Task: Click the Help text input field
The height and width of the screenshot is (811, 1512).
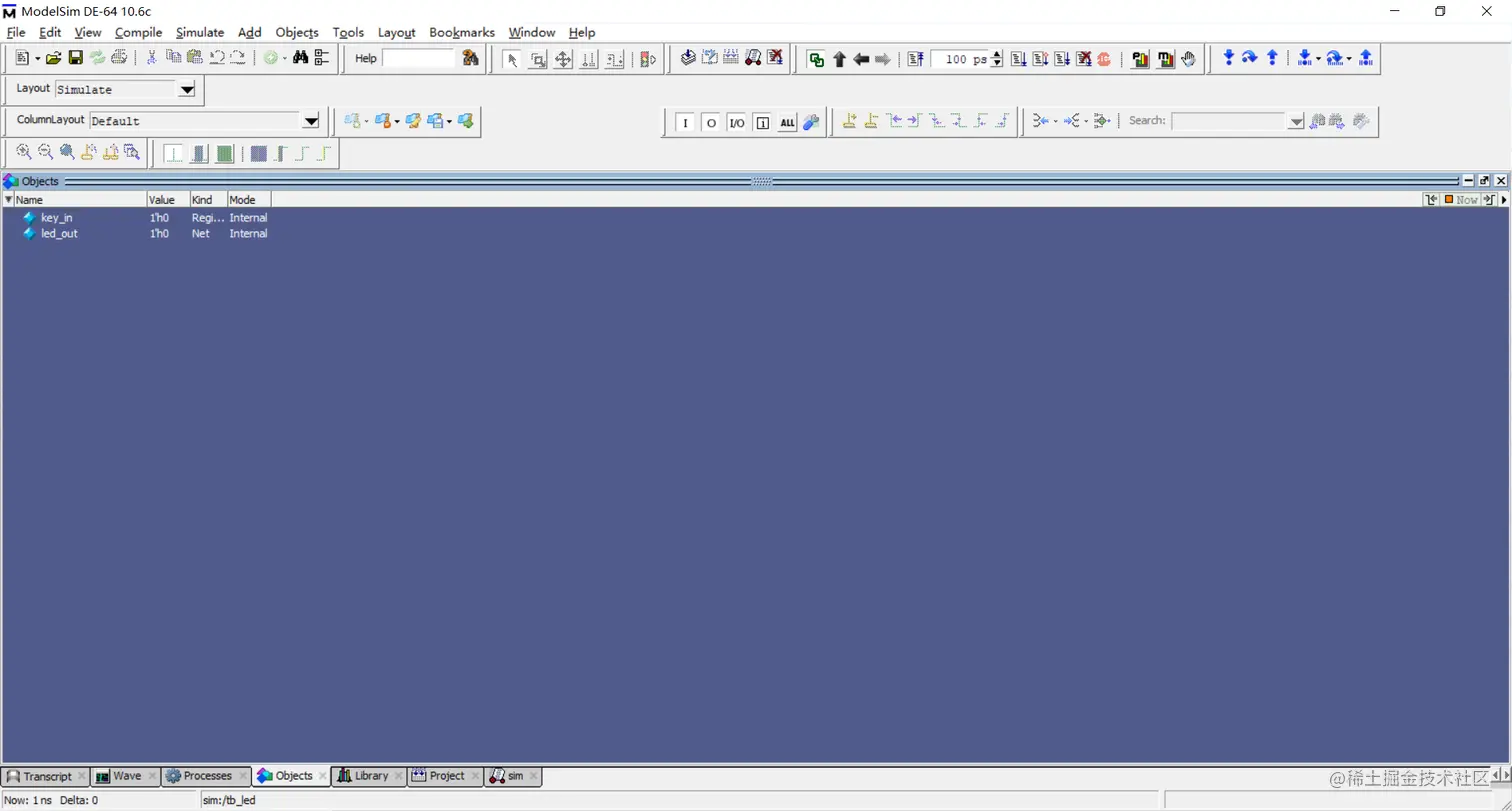Action: (x=418, y=58)
